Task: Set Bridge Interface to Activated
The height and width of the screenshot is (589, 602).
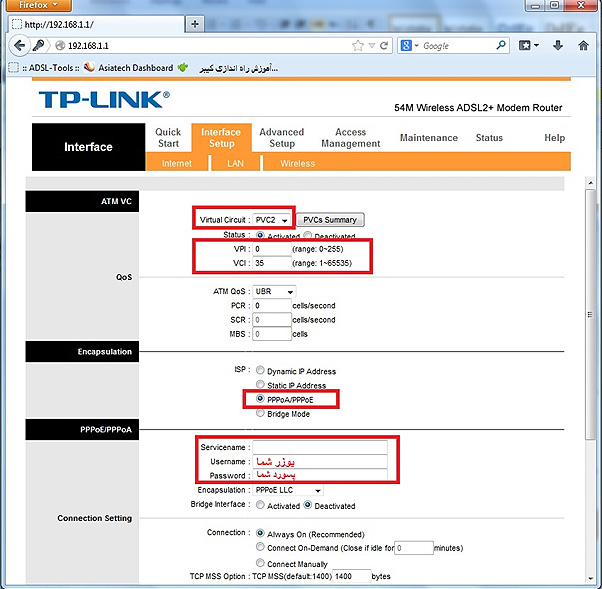Action: click(260, 505)
